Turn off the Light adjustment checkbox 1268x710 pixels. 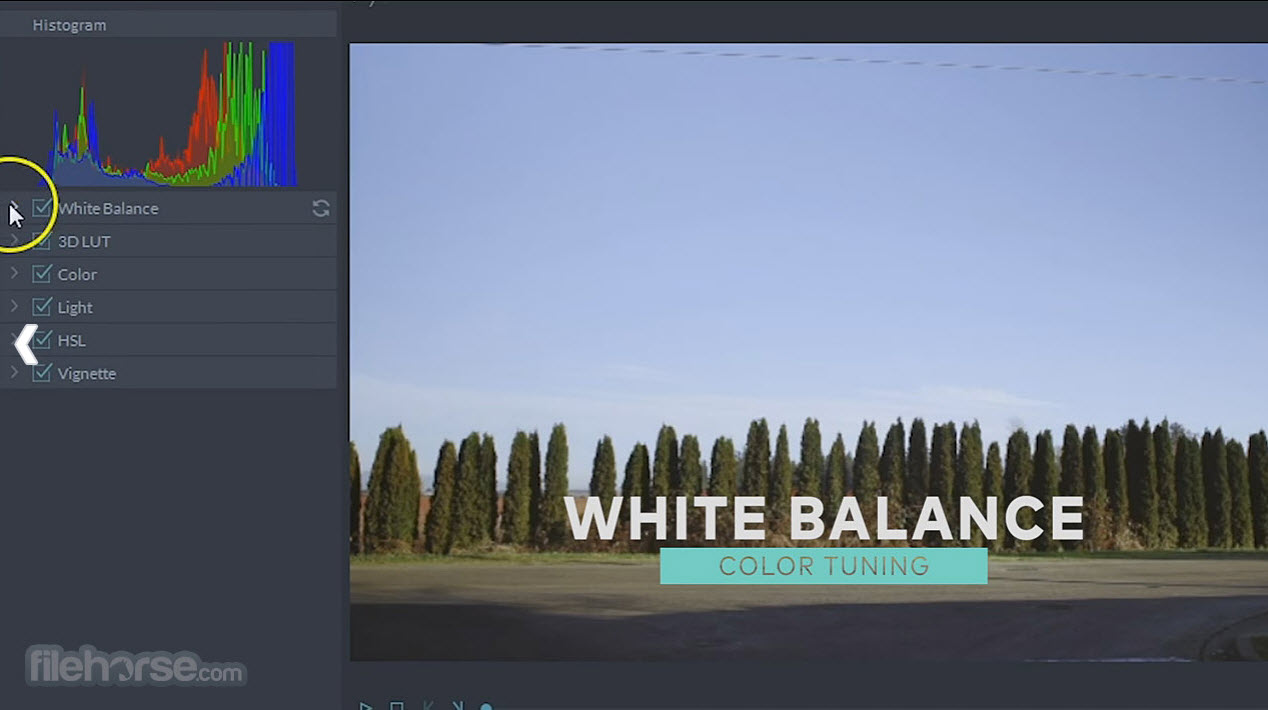[42, 307]
